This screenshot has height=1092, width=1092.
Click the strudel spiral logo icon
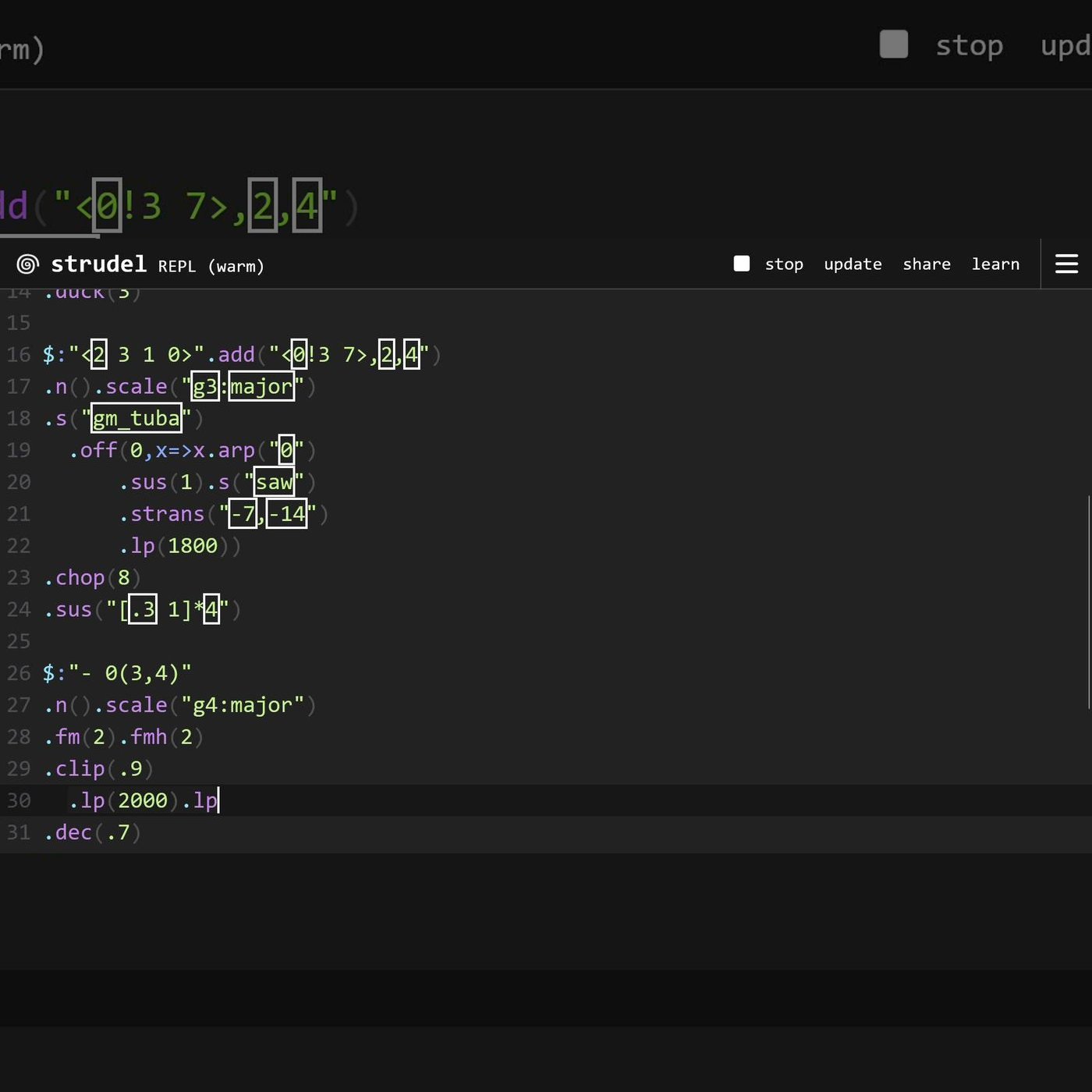[27, 264]
